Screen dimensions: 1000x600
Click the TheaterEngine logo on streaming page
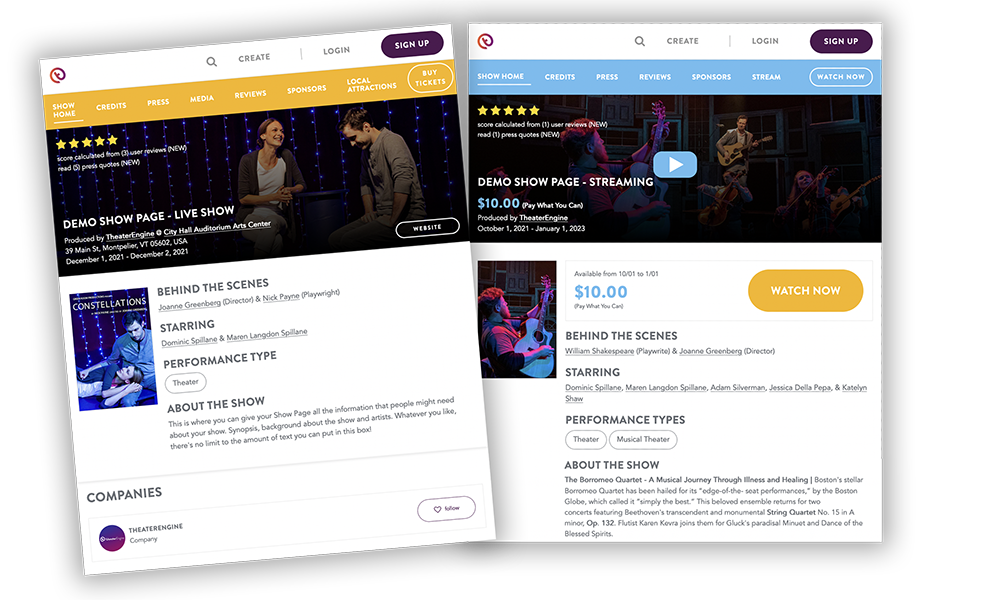click(485, 41)
